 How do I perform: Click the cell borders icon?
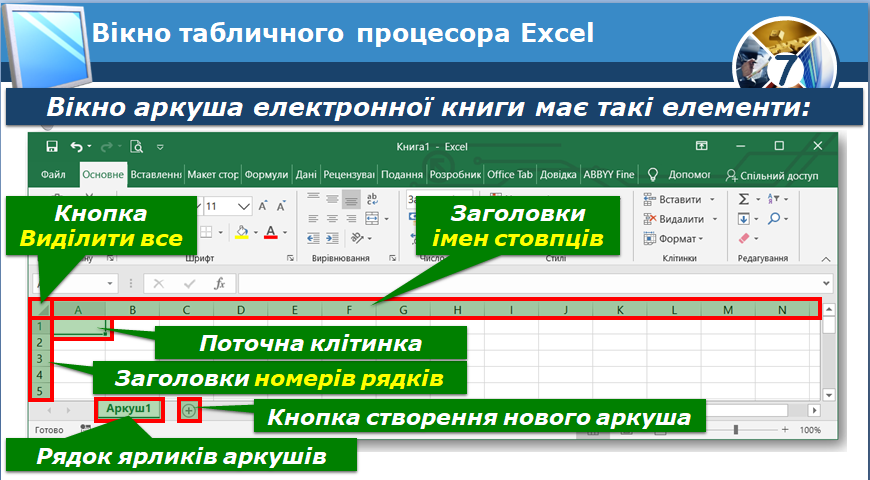tap(206, 232)
